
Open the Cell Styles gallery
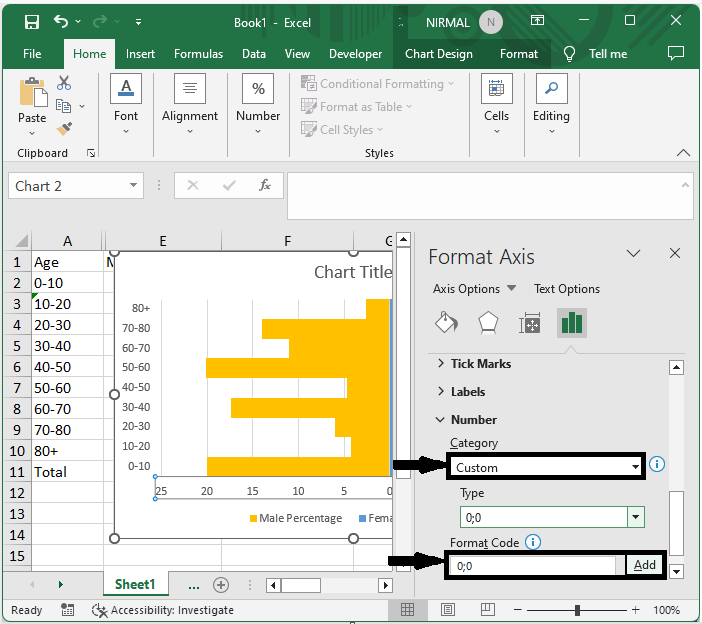tap(342, 129)
